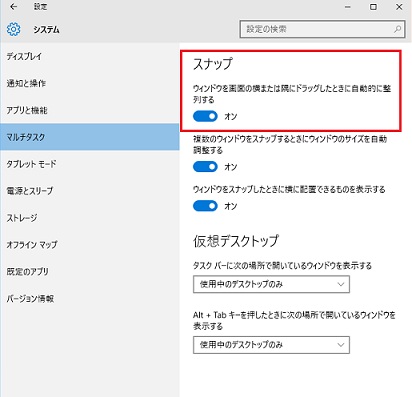
Task: Open 電源とスリープ settings page
Action: click(x=89, y=191)
